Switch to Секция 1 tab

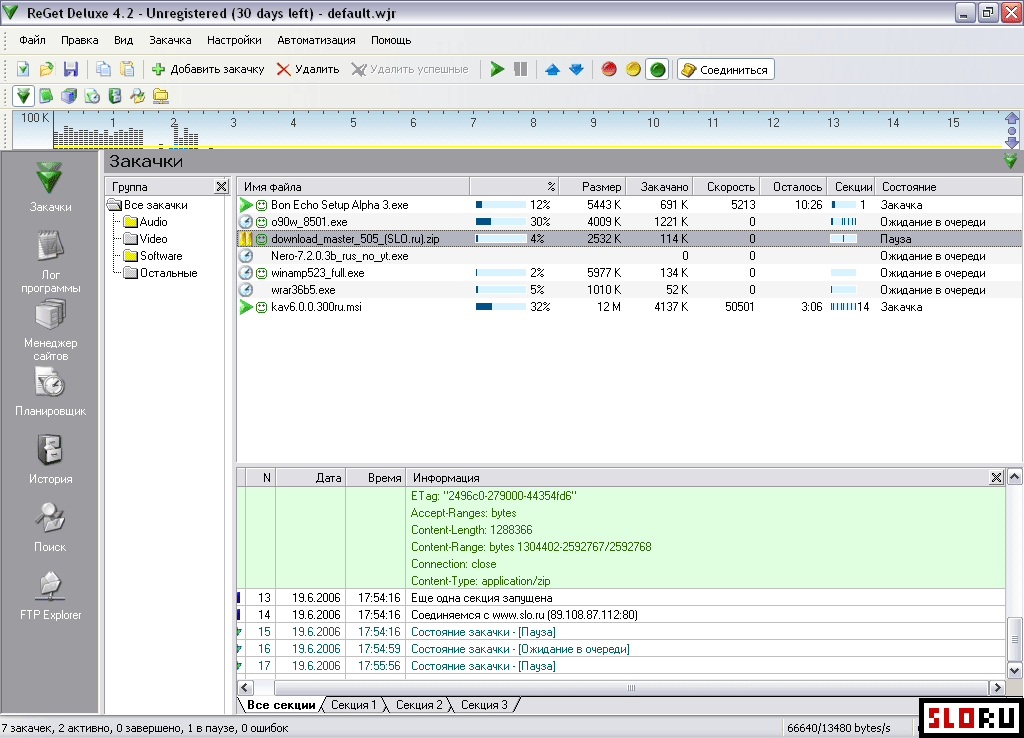coord(353,705)
